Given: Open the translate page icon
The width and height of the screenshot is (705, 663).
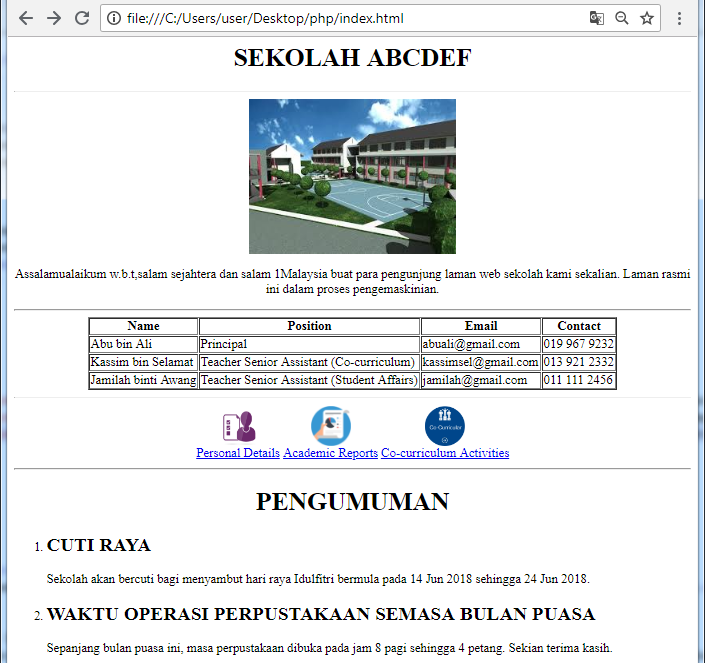Looking at the screenshot, I should point(596,18).
